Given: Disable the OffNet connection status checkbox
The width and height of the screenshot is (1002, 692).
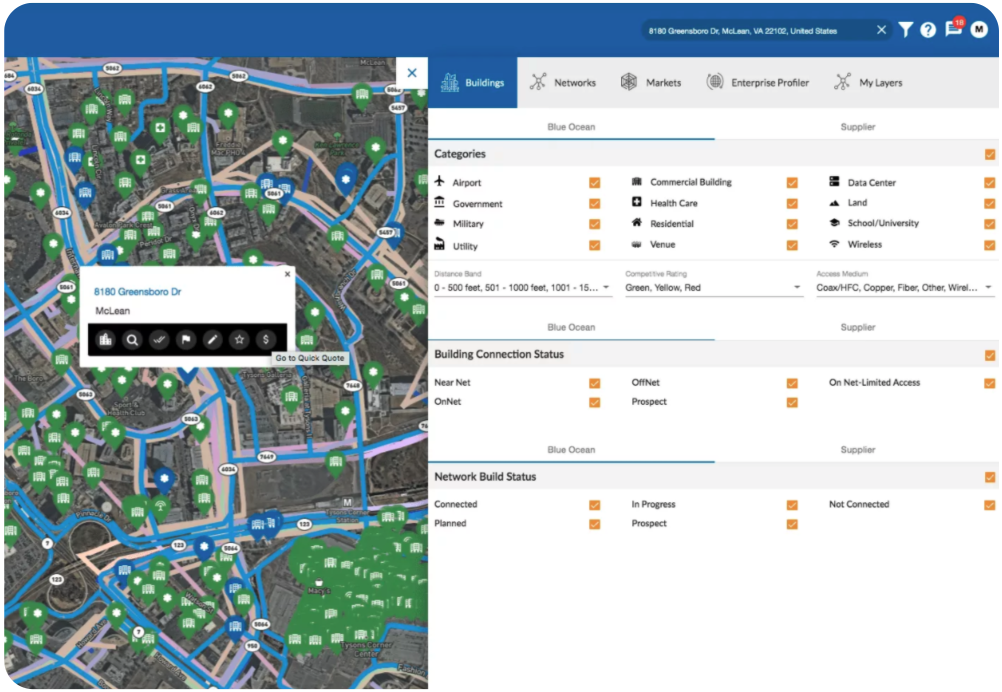Looking at the screenshot, I should pos(792,383).
